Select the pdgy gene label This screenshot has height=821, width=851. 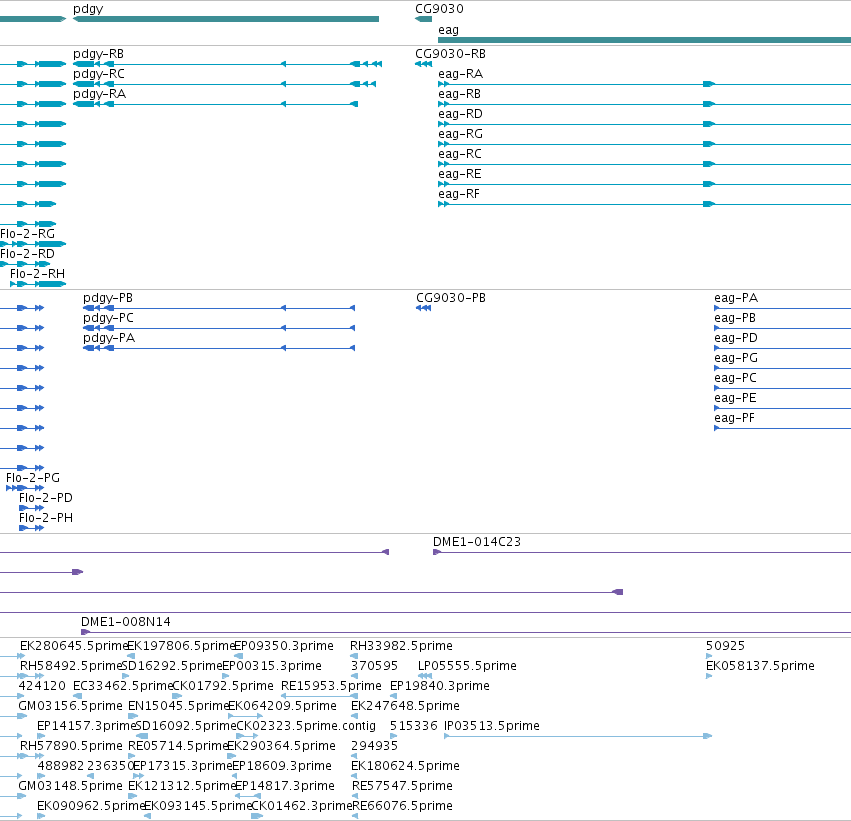click(x=88, y=9)
